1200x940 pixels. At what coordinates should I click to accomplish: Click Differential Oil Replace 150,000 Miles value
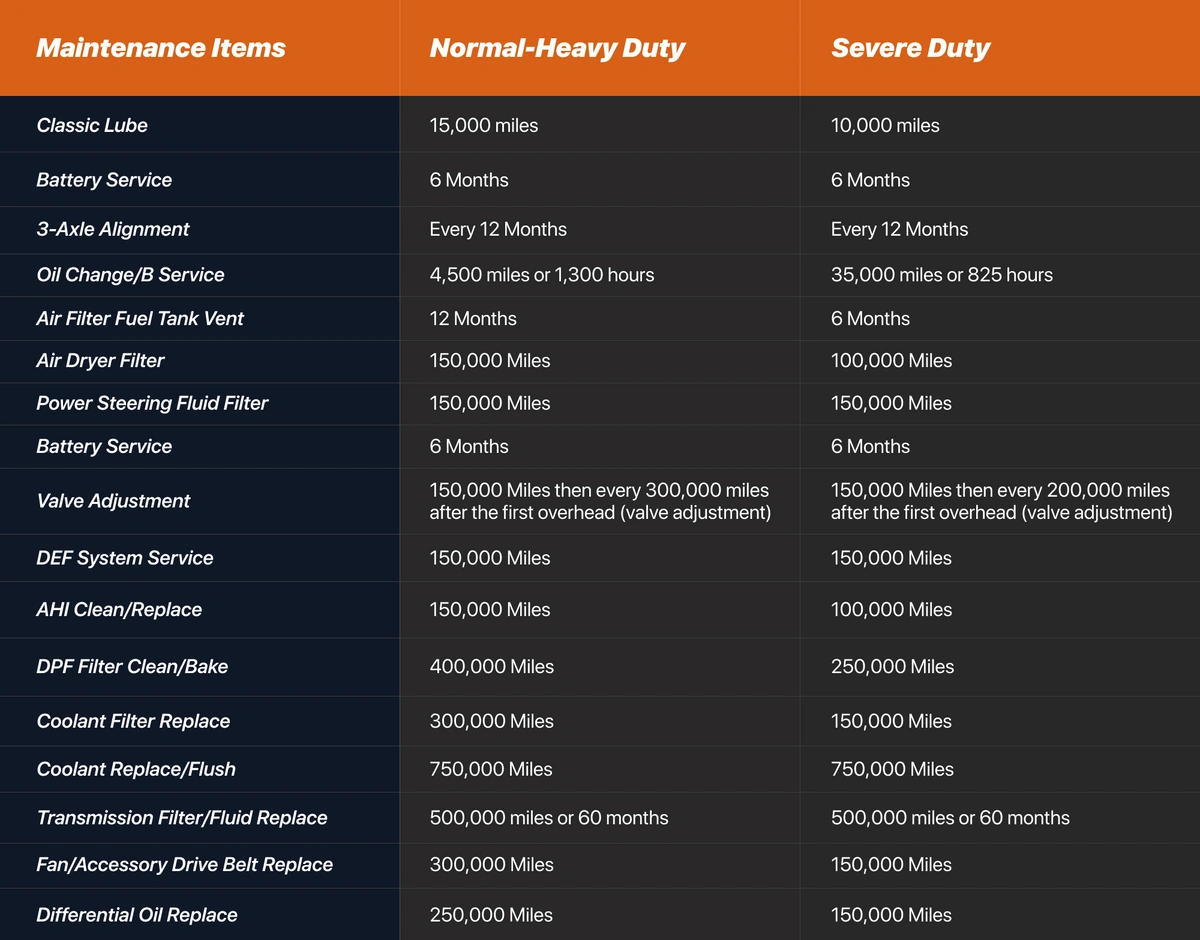[x=891, y=915]
